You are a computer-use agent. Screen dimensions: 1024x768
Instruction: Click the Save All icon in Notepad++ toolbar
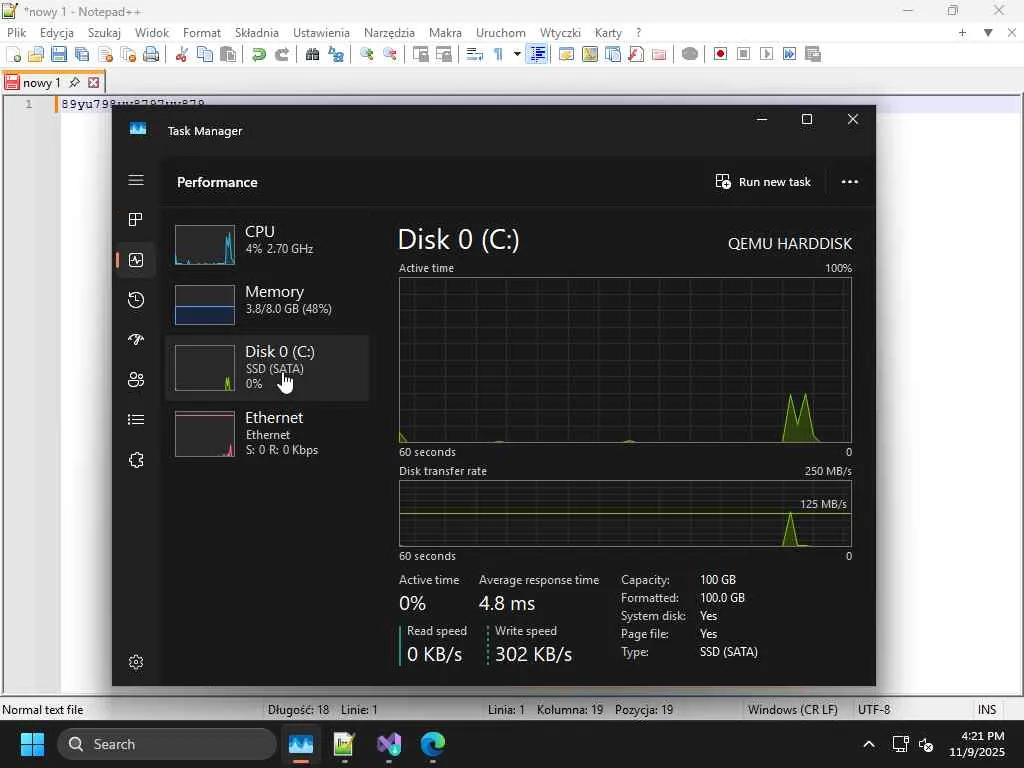coord(82,54)
